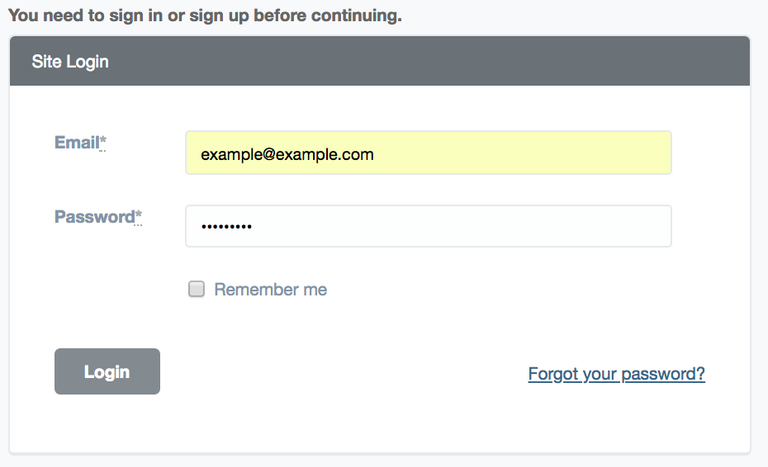The height and width of the screenshot is (467, 768).
Task: Click the 'Remember me' label text
Action: [270, 290]
